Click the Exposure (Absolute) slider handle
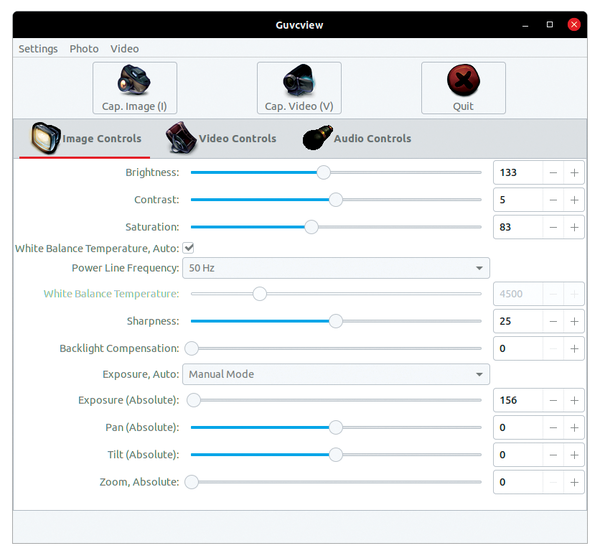600x556 pixels. pos(194,400)
